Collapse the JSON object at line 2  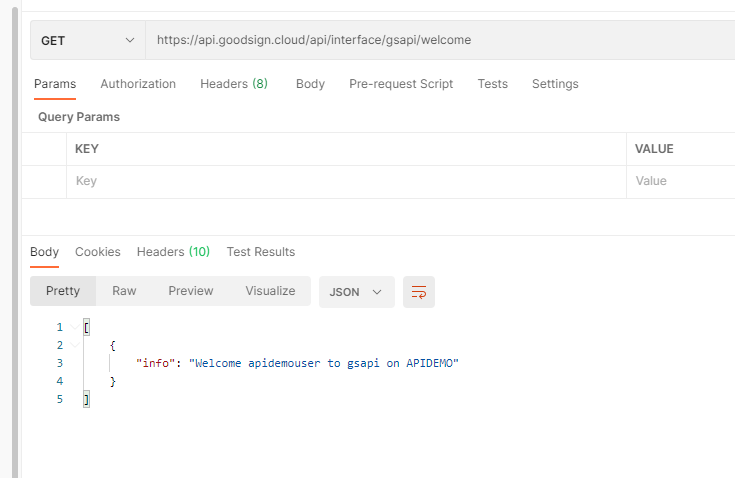pos(74,346)
